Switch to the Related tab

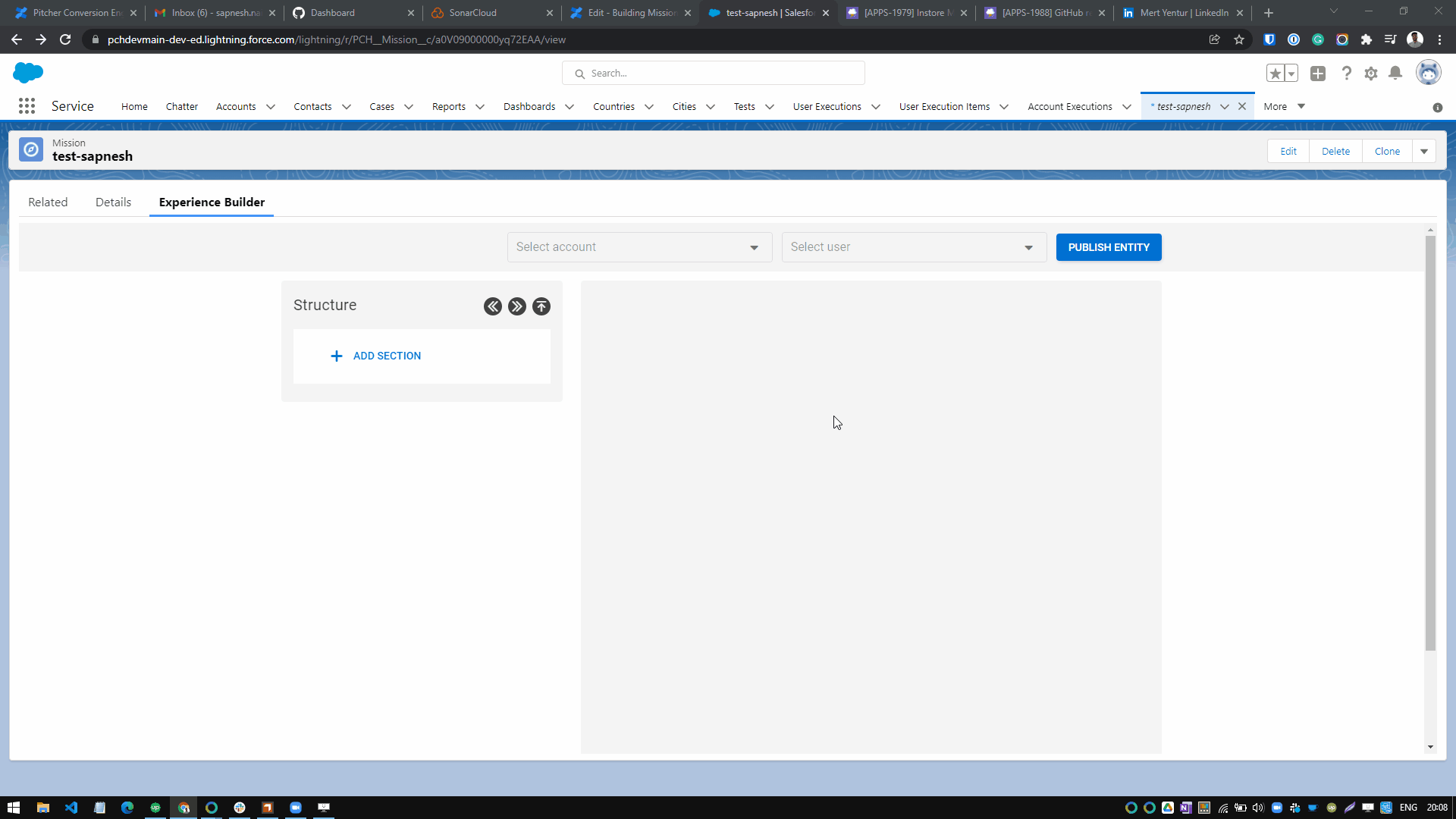(x=48, y=202)
